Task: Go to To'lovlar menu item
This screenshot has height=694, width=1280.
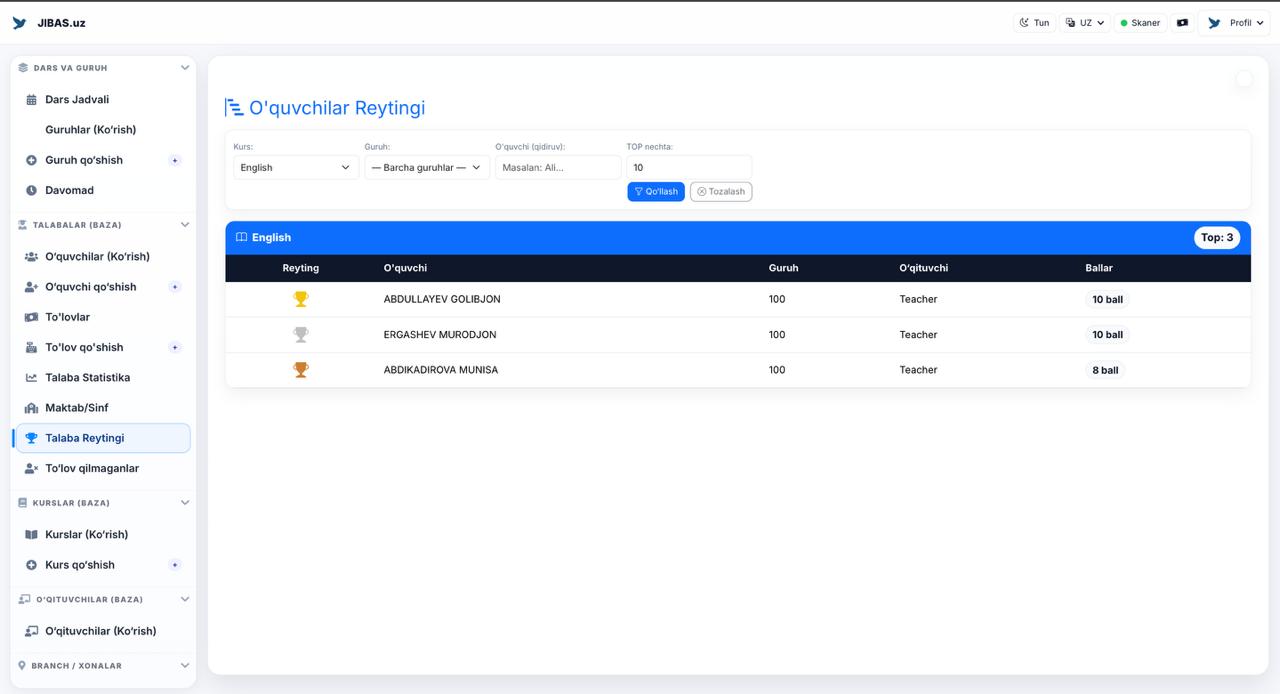Action: click(67, 317)
